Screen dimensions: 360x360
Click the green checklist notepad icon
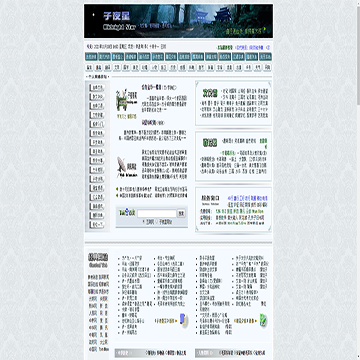point(263,320)
